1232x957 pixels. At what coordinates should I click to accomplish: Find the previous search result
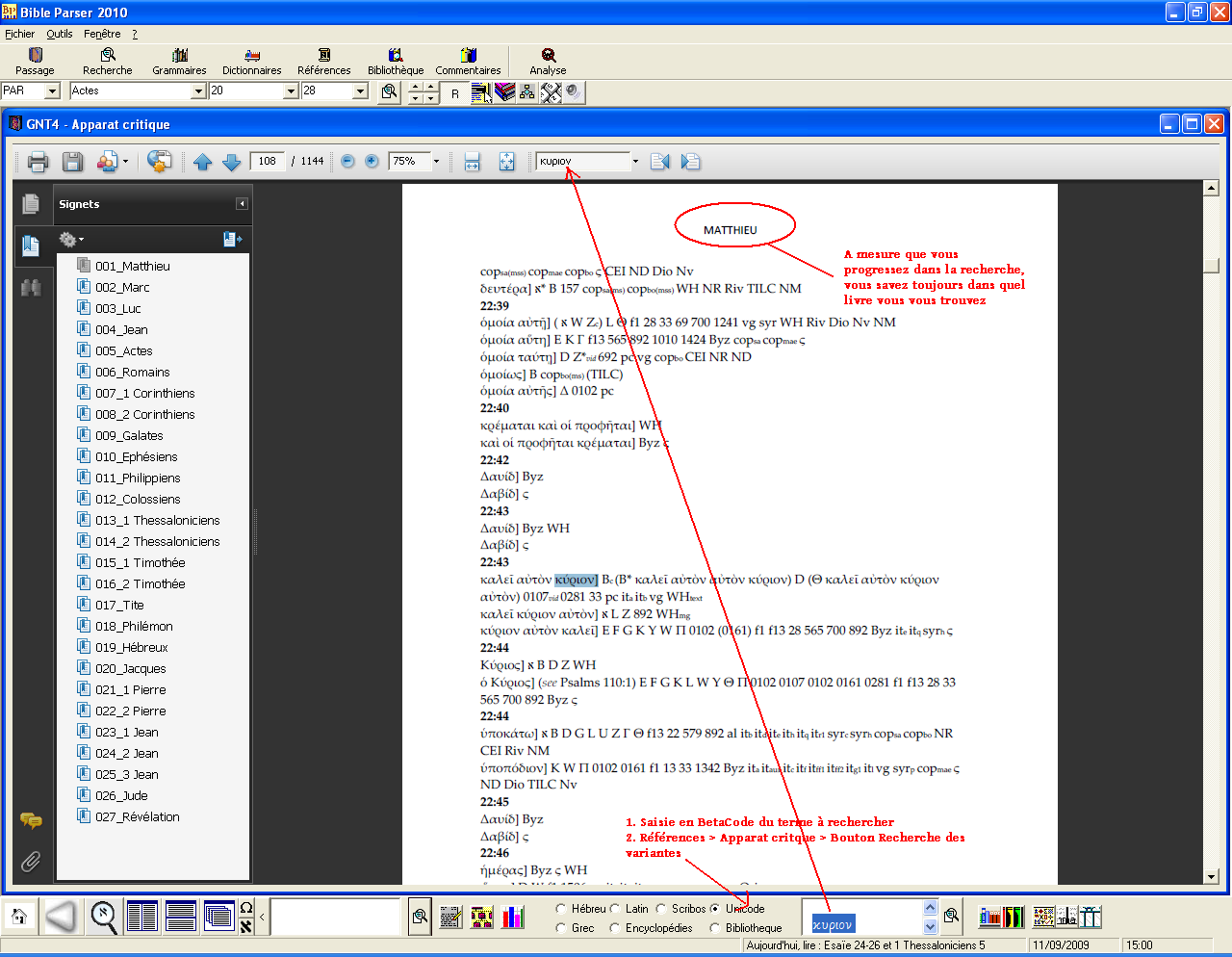coord(659,162)
